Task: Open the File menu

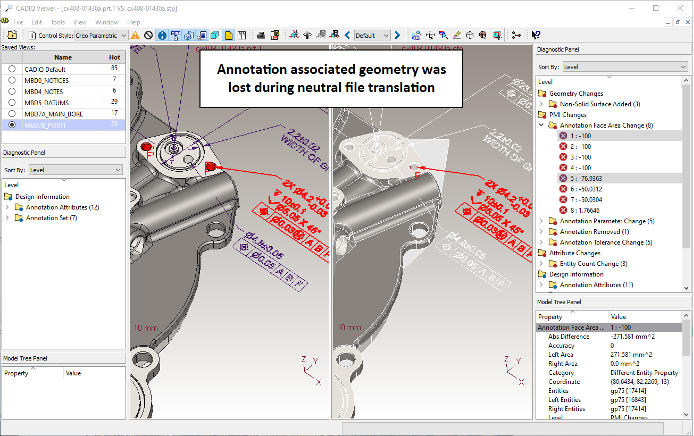Action: [18, 22]
